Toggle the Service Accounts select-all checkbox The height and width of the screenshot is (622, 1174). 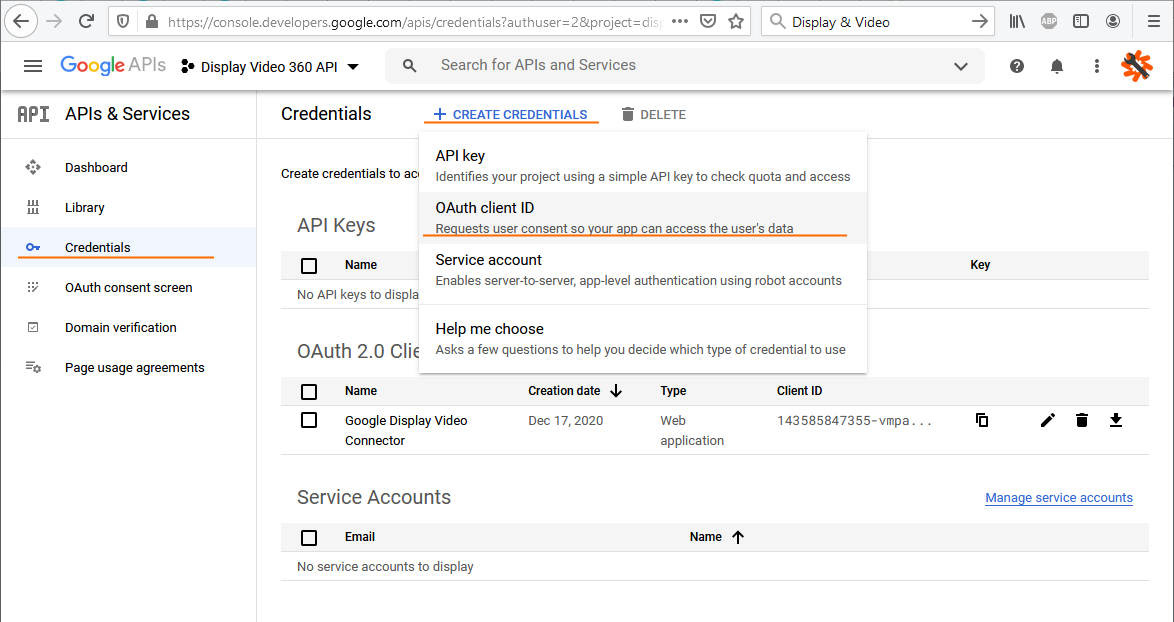(309, 537)
